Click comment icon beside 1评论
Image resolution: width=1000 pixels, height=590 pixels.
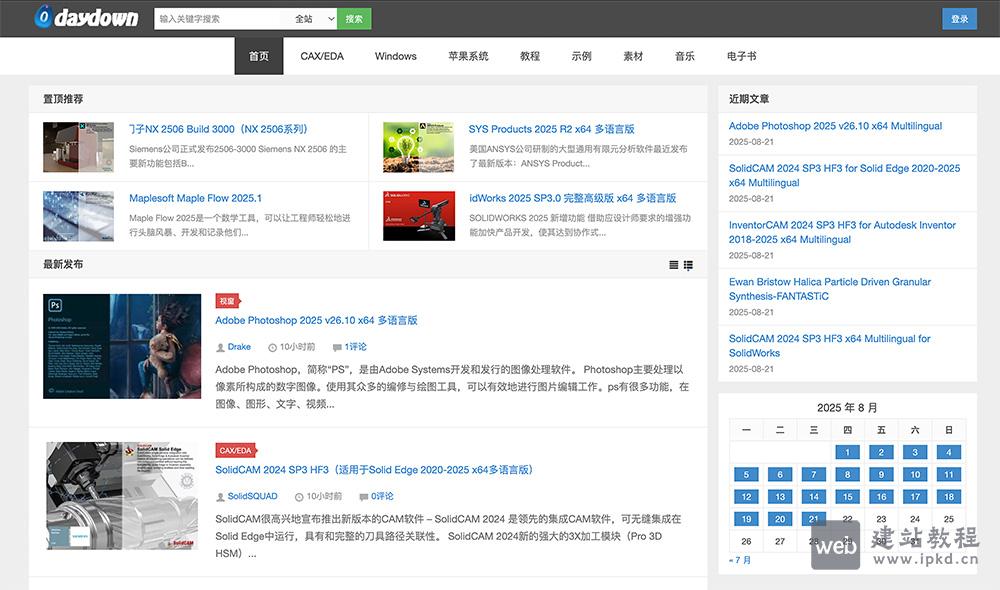click(x=337, y=348)
